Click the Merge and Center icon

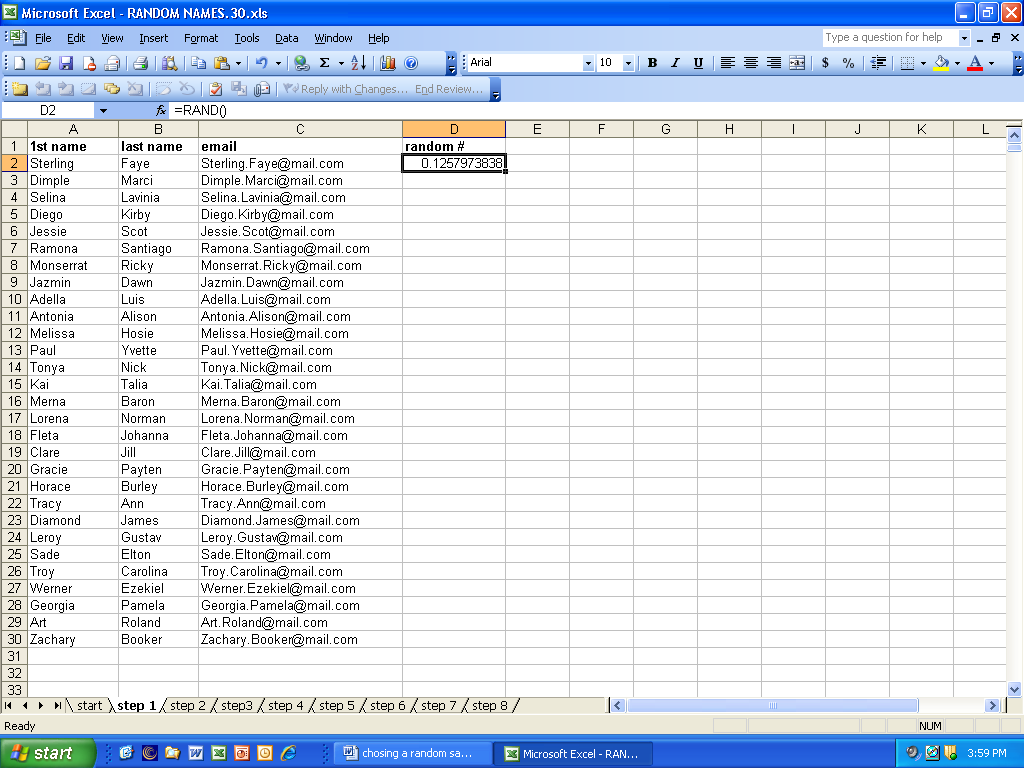[x=797, y=63]
